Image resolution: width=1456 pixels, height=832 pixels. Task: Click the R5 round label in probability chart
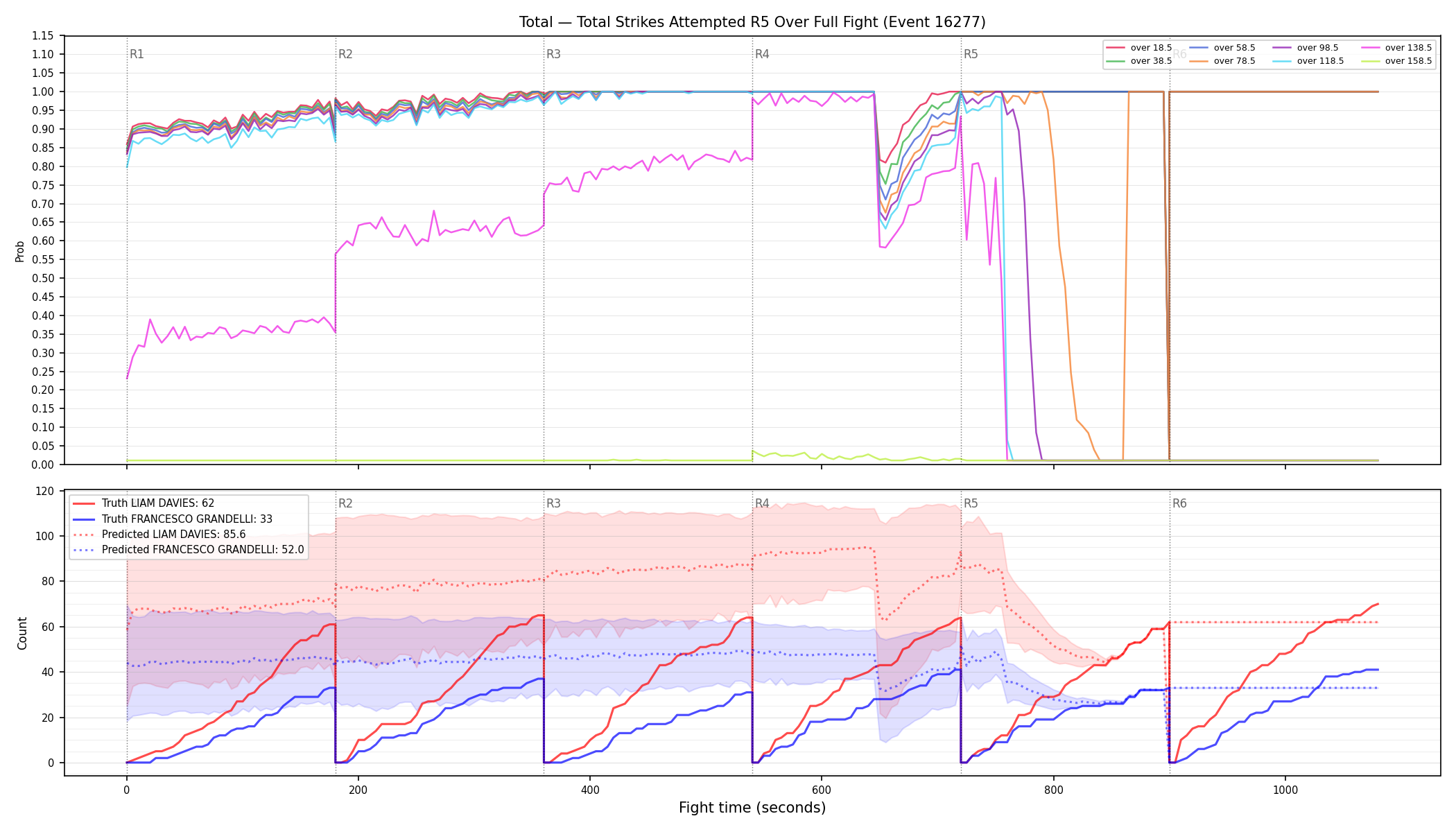pos(971,54)
